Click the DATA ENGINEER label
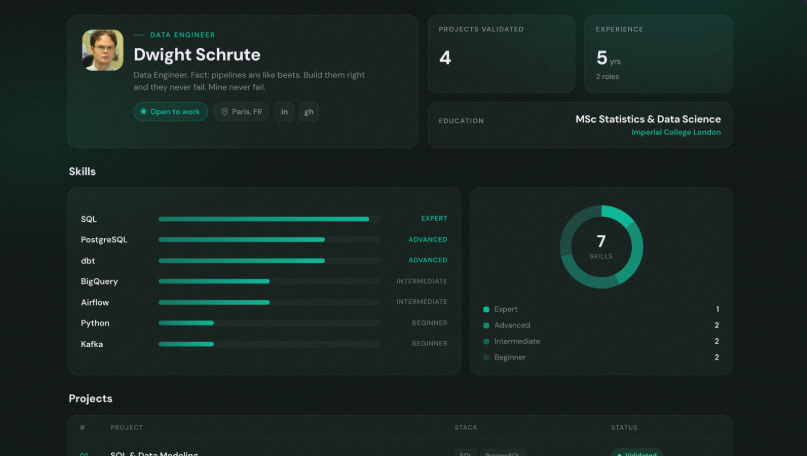 [x=182, y=35]
